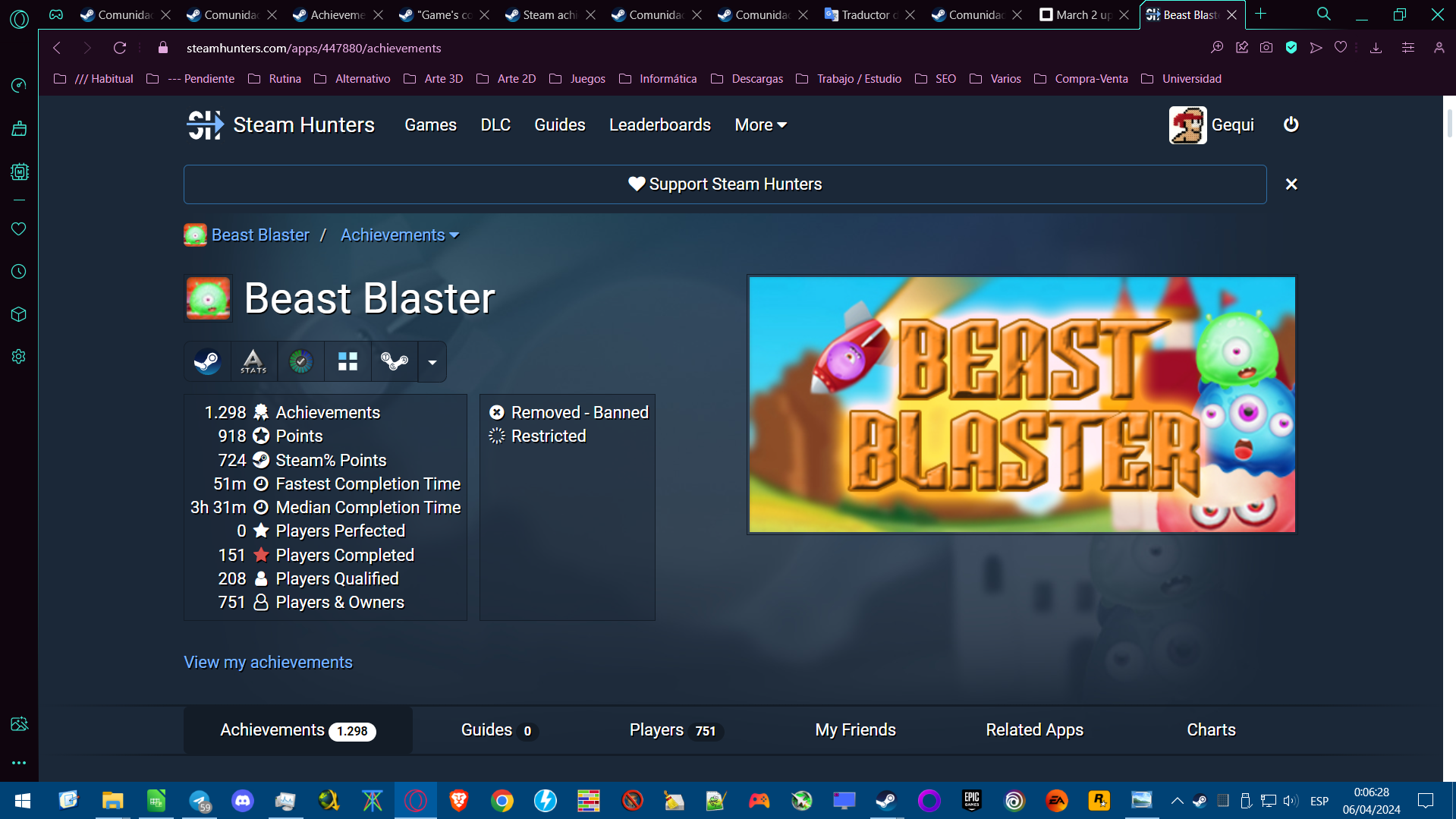
Task: Expand the external links dropdown arrow
Action: tap(432, 362)
